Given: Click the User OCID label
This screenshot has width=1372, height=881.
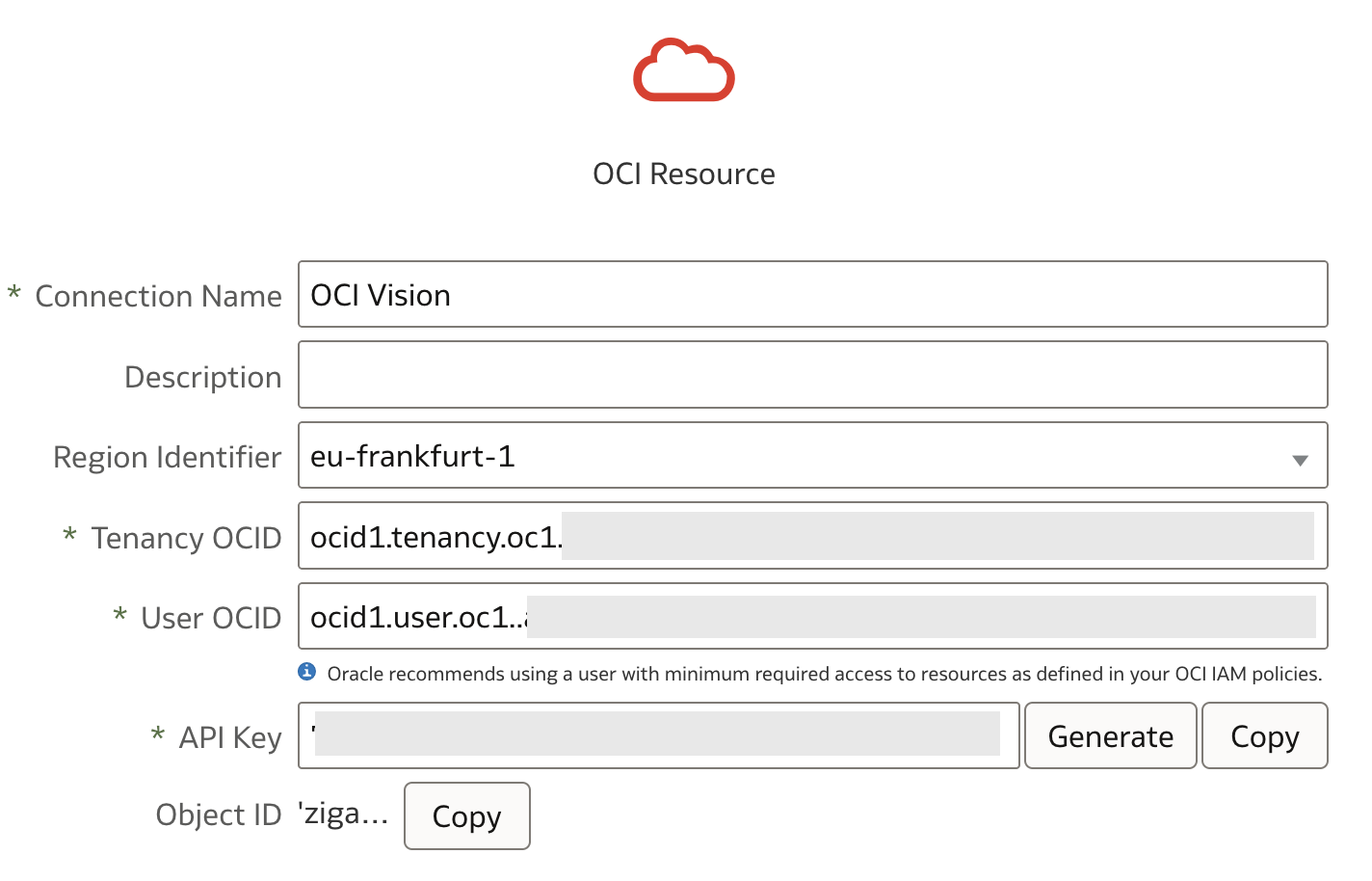Looking at the screenshot, I should tap(211, 618).
